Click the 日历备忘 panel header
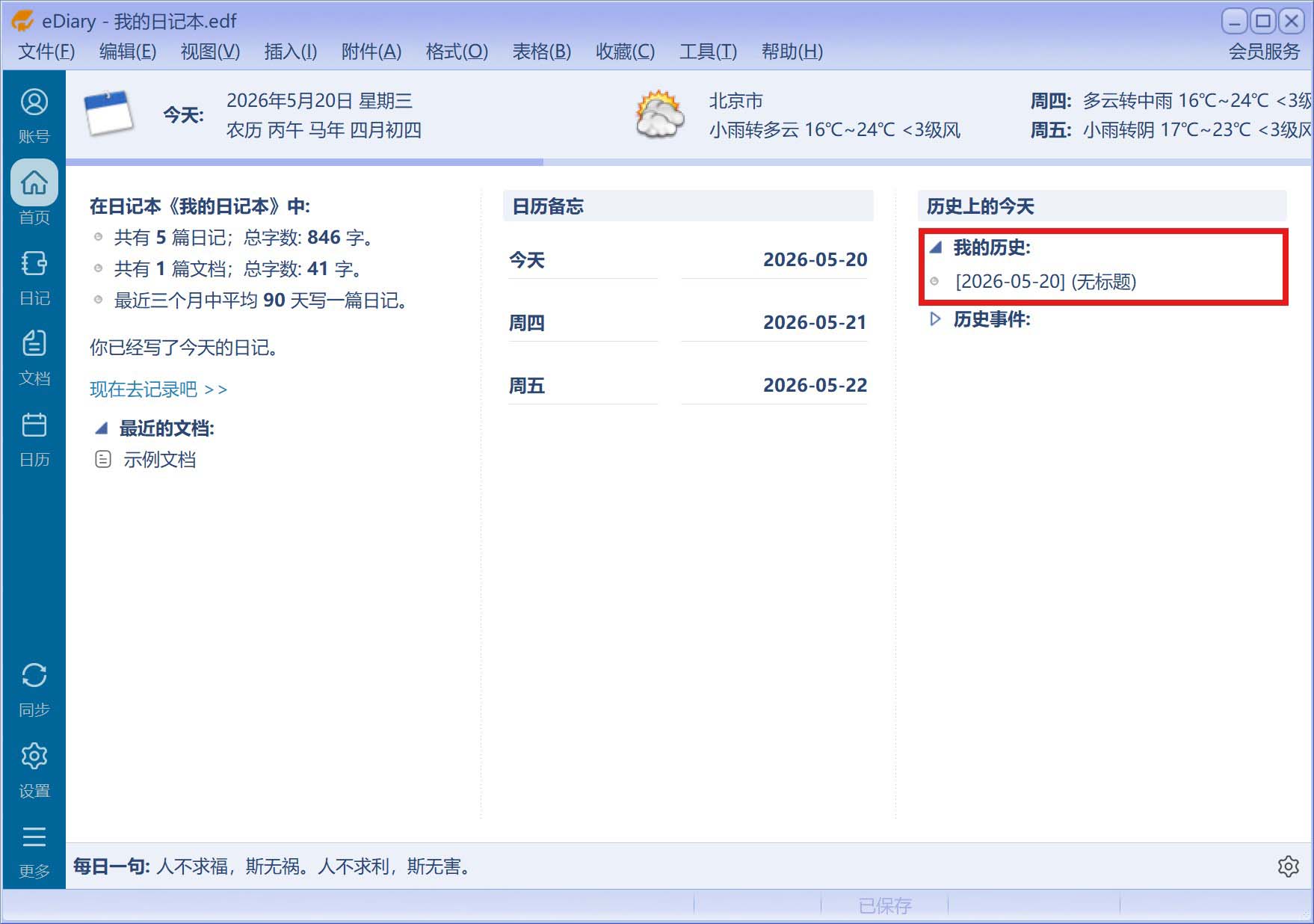The height and width of the screenshot is (924, 1314). coord(688,206)
